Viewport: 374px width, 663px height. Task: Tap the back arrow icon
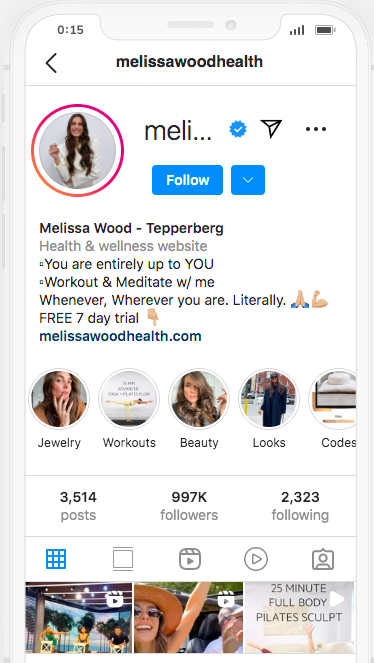[x=51, y=63]
